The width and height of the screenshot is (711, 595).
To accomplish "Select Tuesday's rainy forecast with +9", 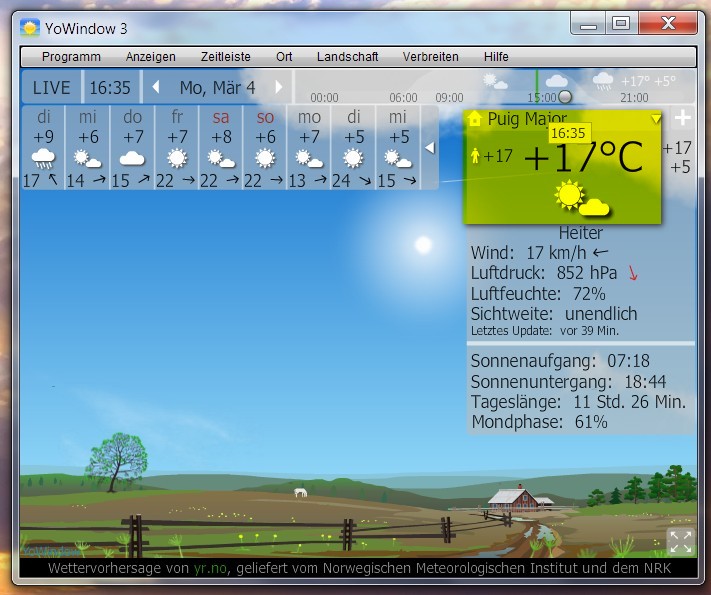I will [44, 148].
